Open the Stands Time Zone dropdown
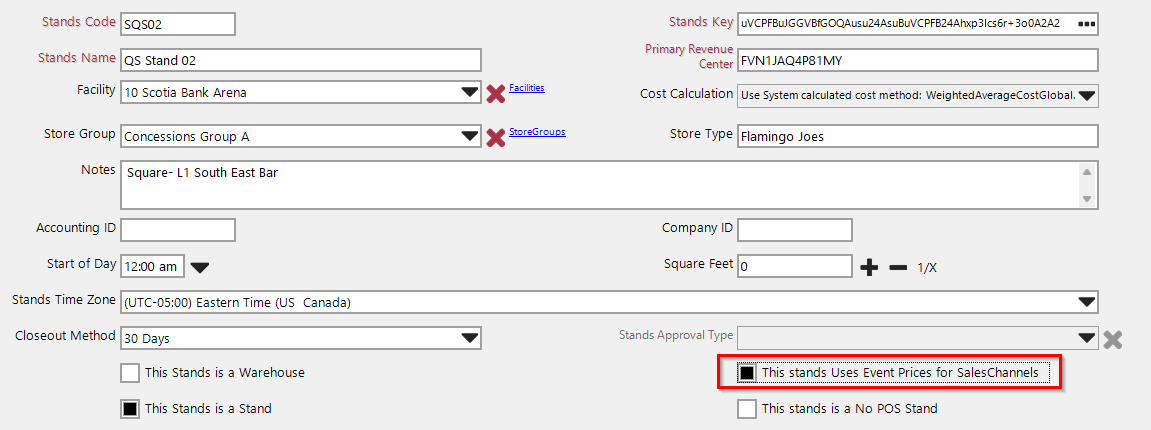Viewport: 1151px width, 430px height. [x=1087, y=302]
